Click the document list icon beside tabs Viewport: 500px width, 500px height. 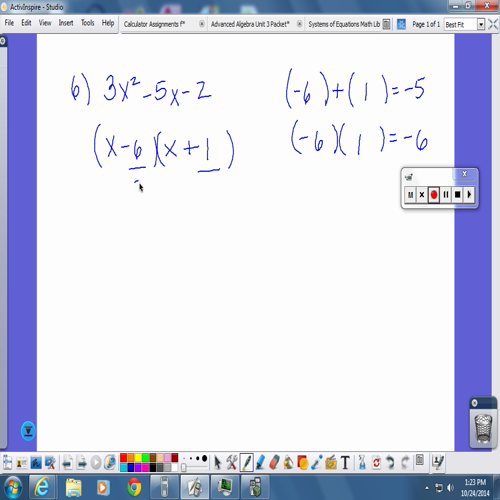[x=386, y=24]
